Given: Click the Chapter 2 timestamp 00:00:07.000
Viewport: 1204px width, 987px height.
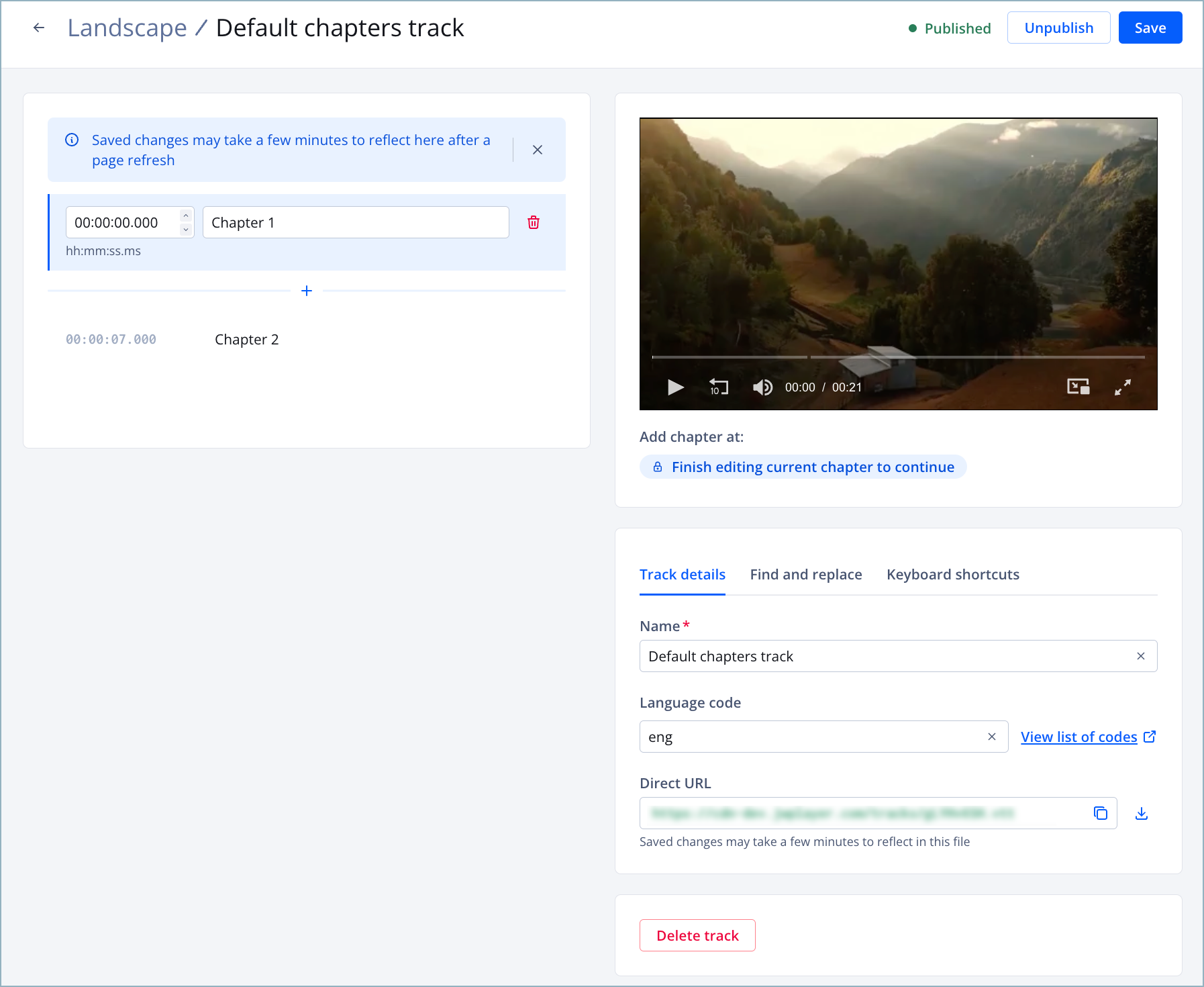Looking at the screenshot, I should click(111, 340).
